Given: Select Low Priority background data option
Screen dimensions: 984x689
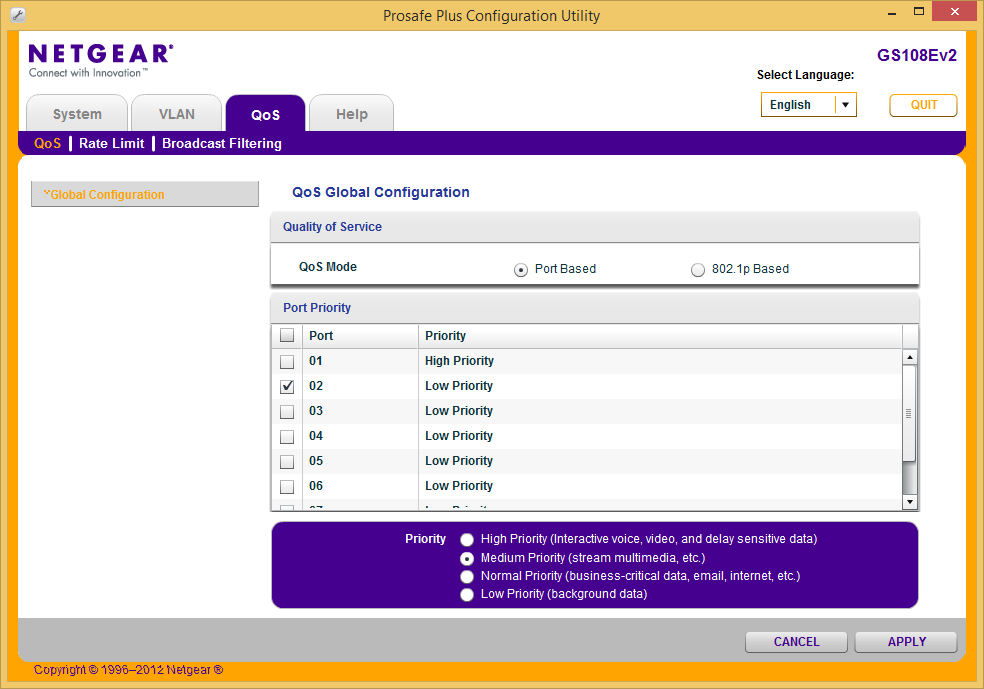Looking at the screenshot, I should pos(467,595).
